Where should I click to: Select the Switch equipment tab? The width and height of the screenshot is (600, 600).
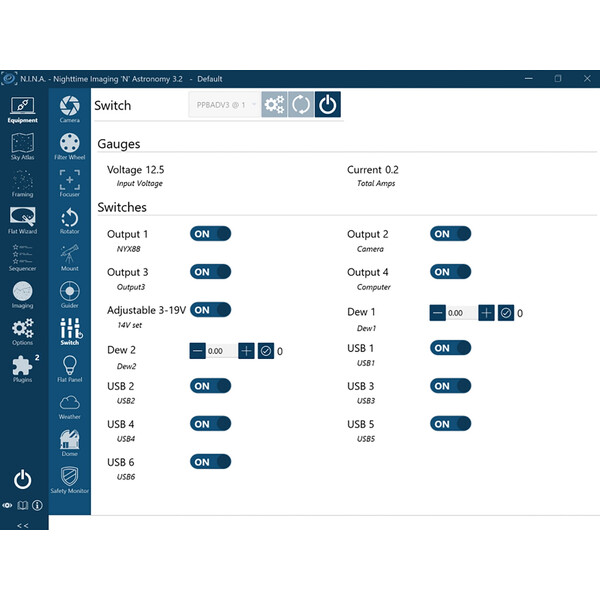70,332
